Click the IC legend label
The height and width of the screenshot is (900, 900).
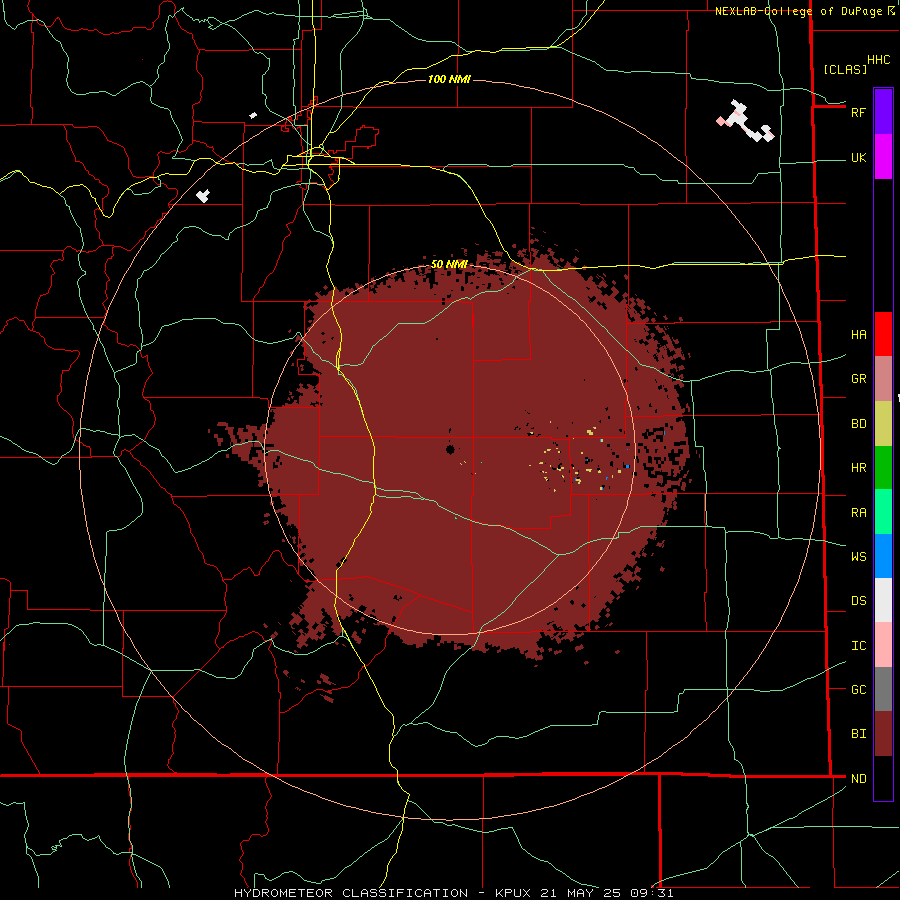click(x=858, y=646)
